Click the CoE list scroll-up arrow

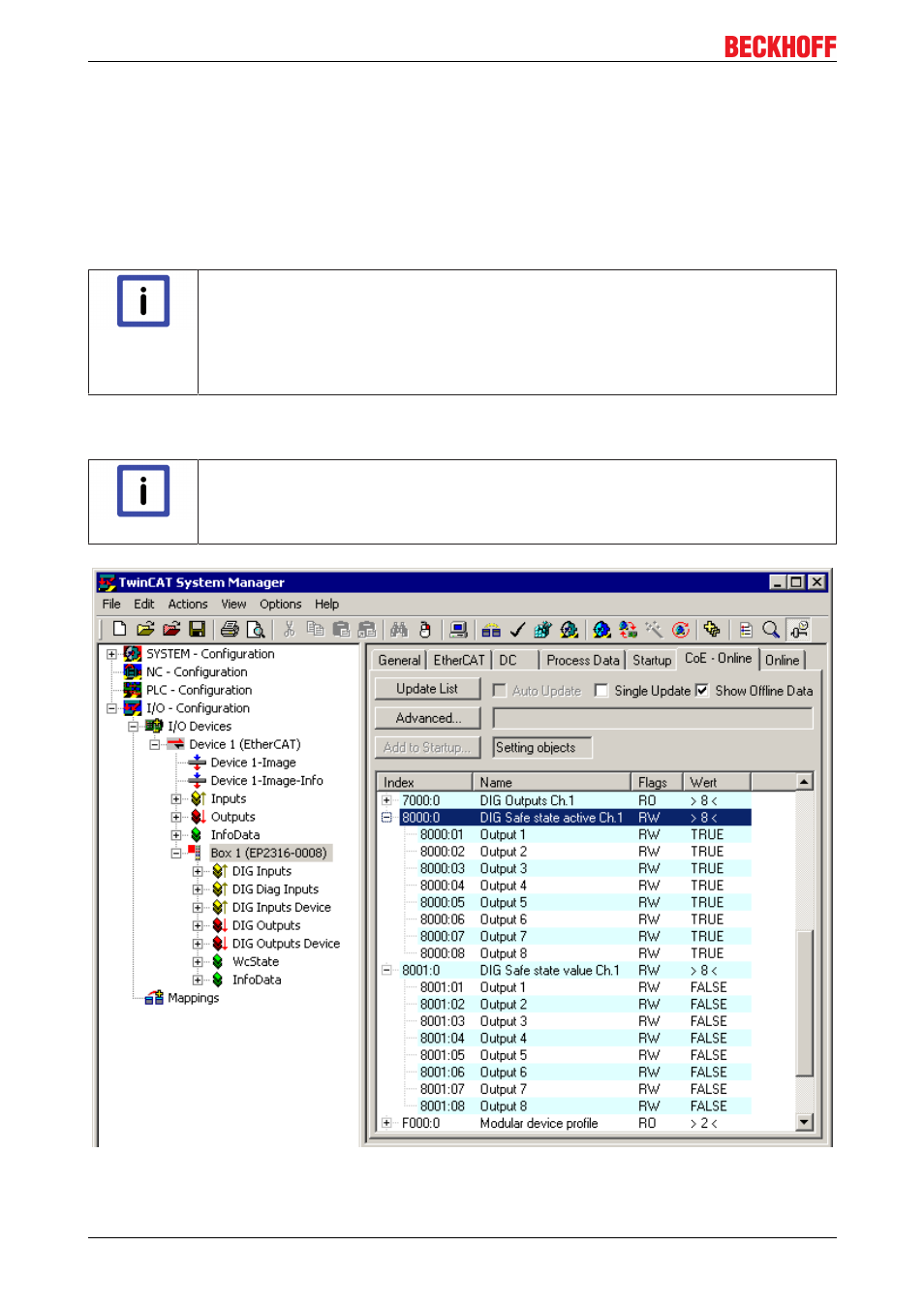(x=804, y=781)
